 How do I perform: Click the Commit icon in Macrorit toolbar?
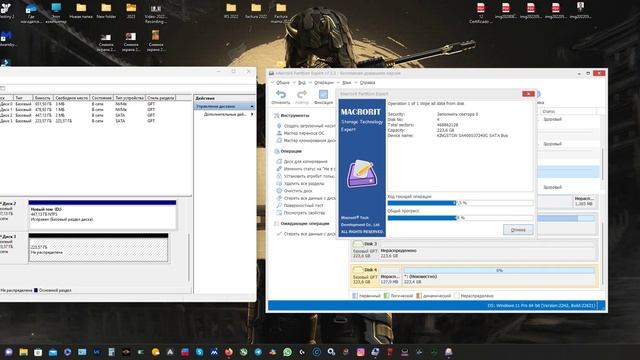click(323, 94)
